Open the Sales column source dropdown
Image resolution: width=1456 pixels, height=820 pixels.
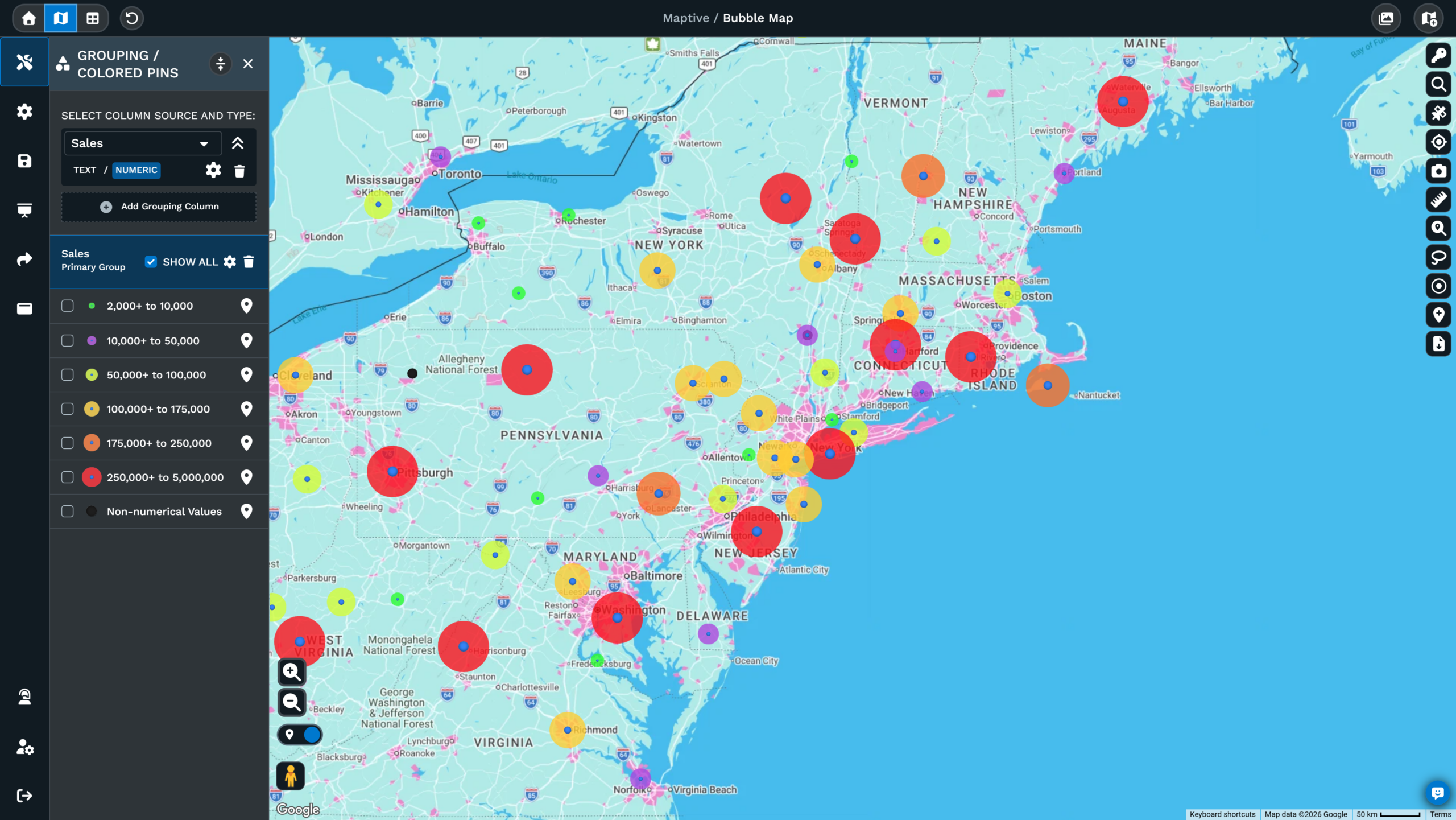pos(142,143)
